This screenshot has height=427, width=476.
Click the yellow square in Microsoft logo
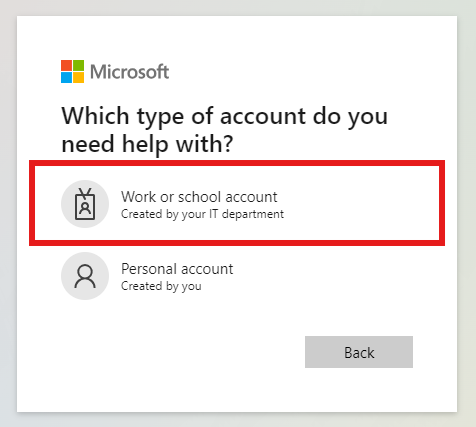(78, 77)
